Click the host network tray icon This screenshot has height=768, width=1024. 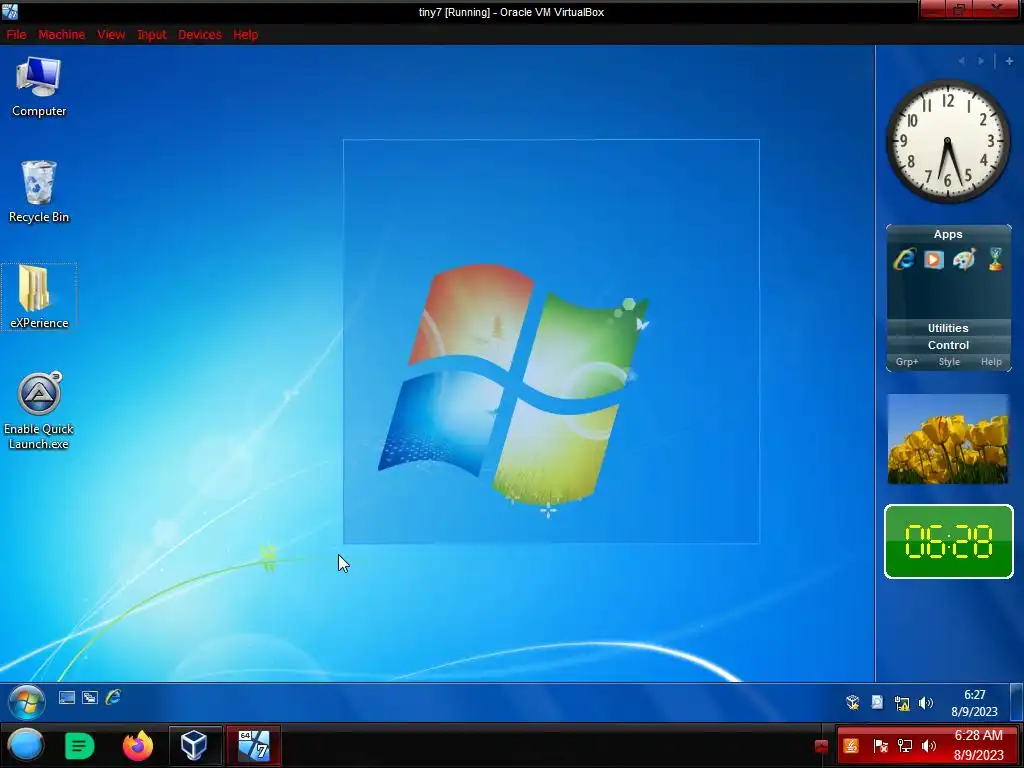coord(904,746)
